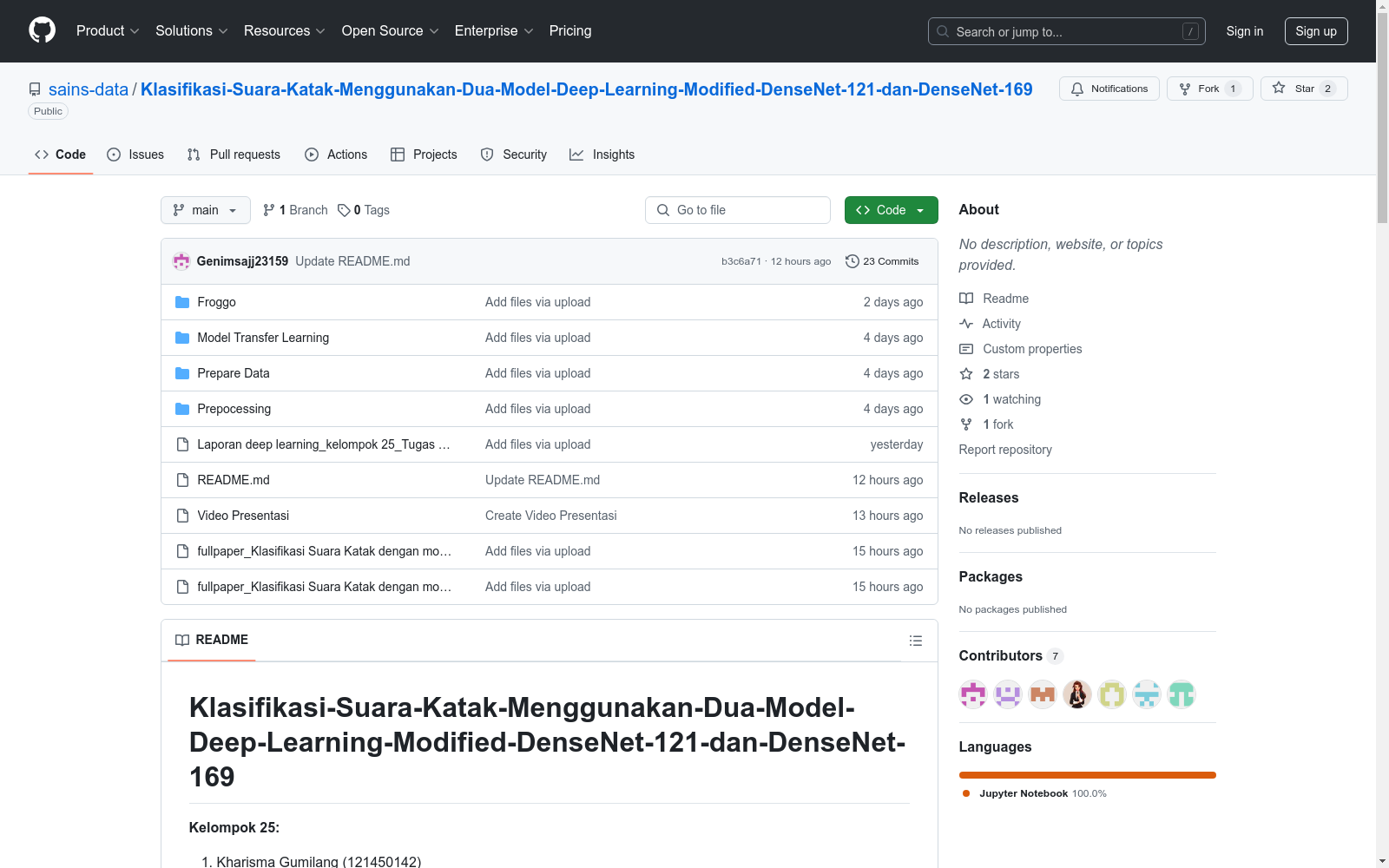Click the Releases heading link
The height and width of the screenshot is (868, 1389).
coord(989,497)
